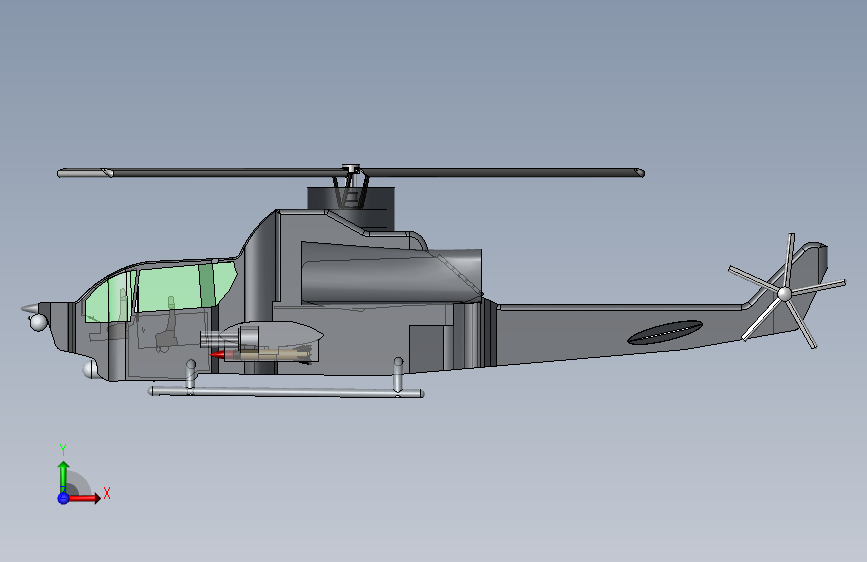Select the oval vent on the tail boom
The width and height of the screenshot is (867, 562).
click(665, 332)
